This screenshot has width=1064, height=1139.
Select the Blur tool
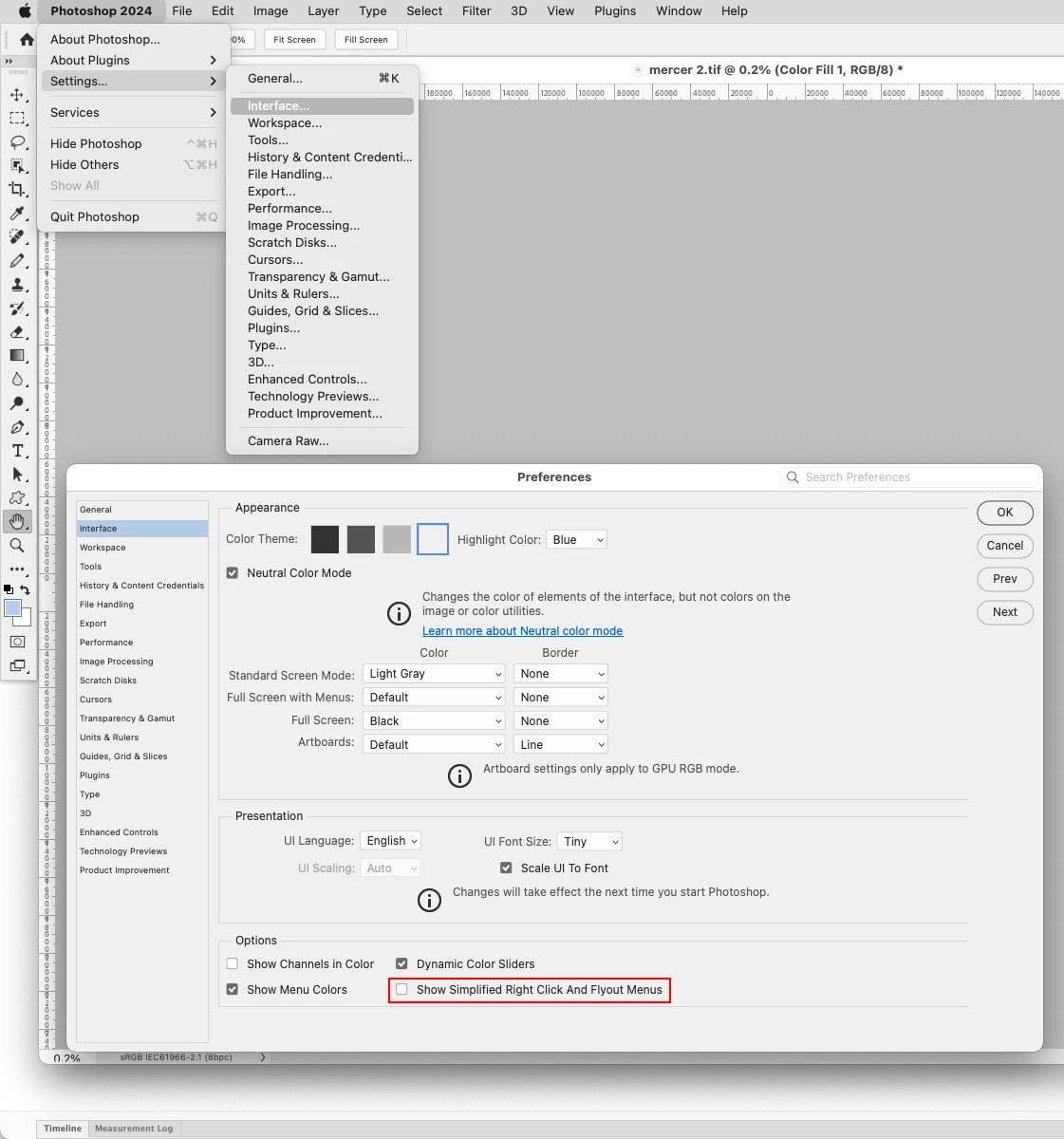click(17, 380)
